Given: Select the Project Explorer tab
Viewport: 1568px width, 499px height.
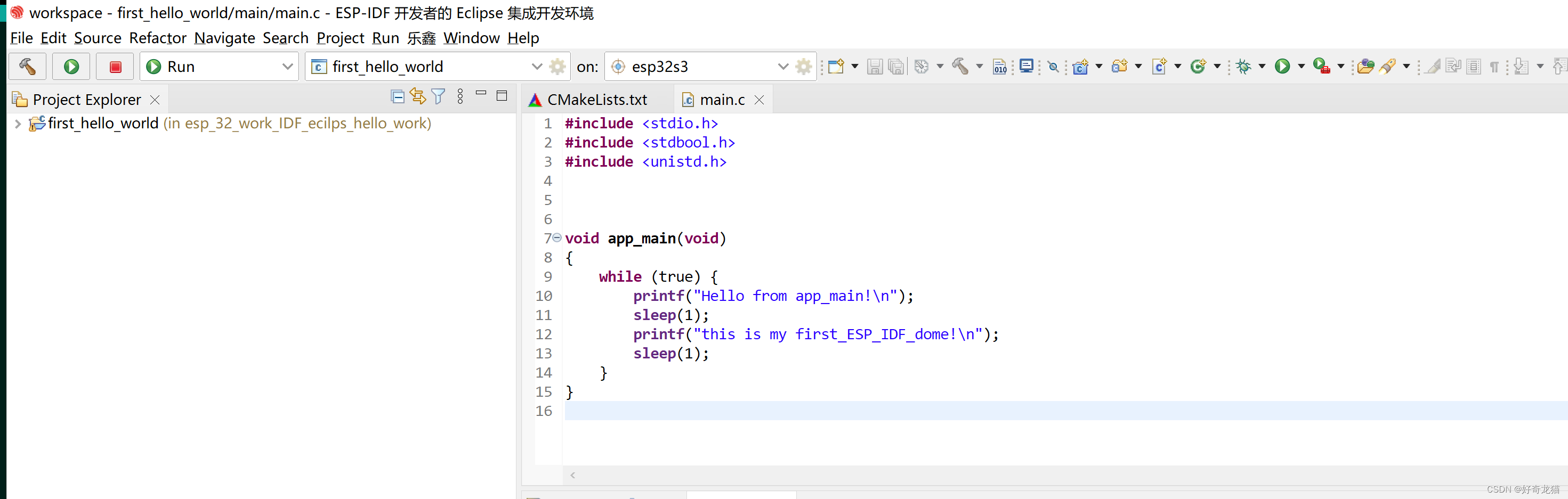Looking at the screenshot, I should (86, 99).
